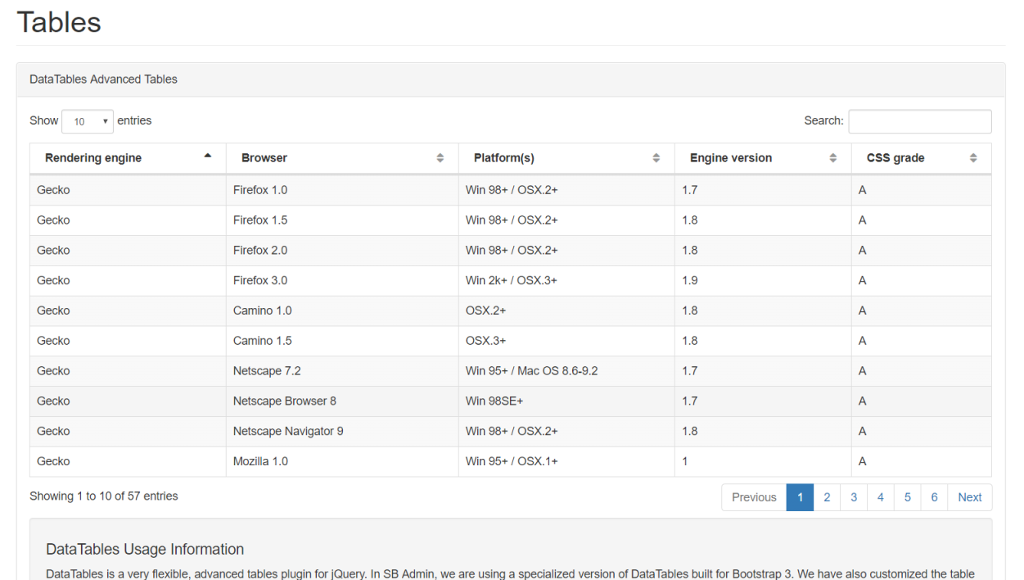Click page 6 in pagination
This screenshot has width=1024, height=580.
(934, 497)
